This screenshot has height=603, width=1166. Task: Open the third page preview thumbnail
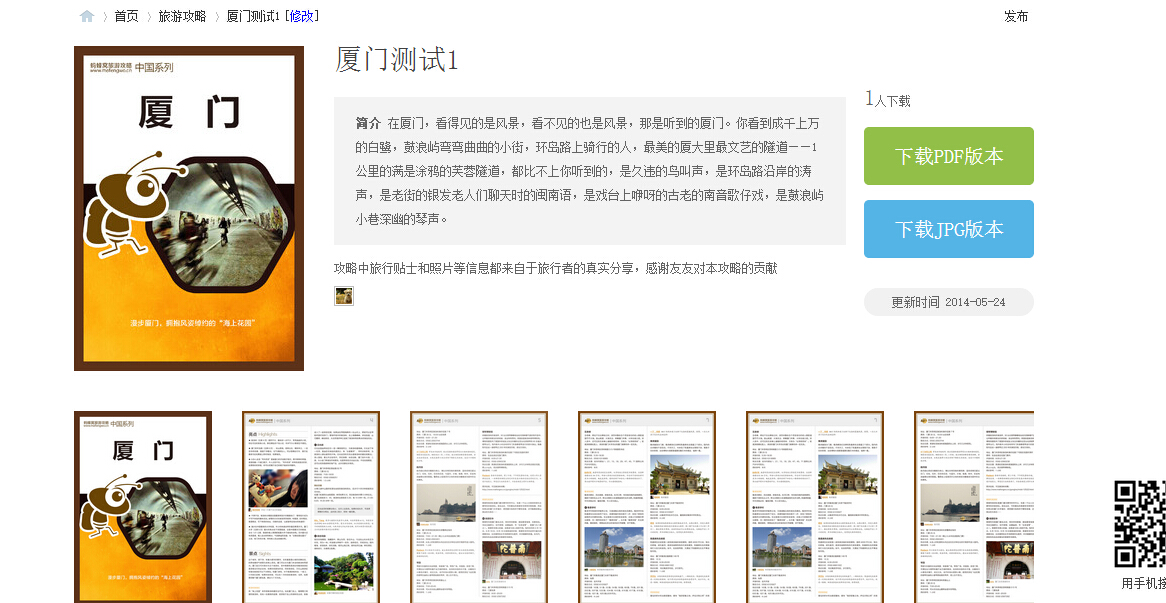pyautogui.click(x=479, y=507)
